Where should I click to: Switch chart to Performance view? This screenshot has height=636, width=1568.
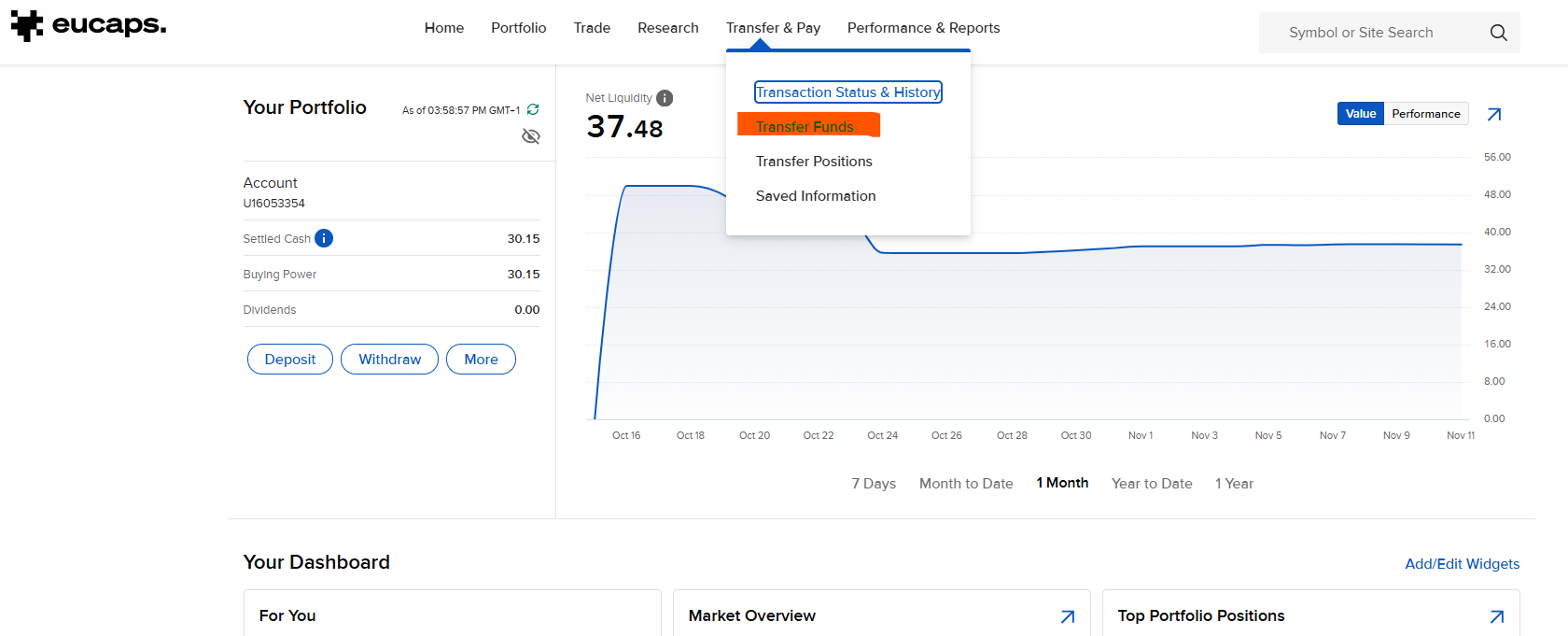(x=1426, y=114)
